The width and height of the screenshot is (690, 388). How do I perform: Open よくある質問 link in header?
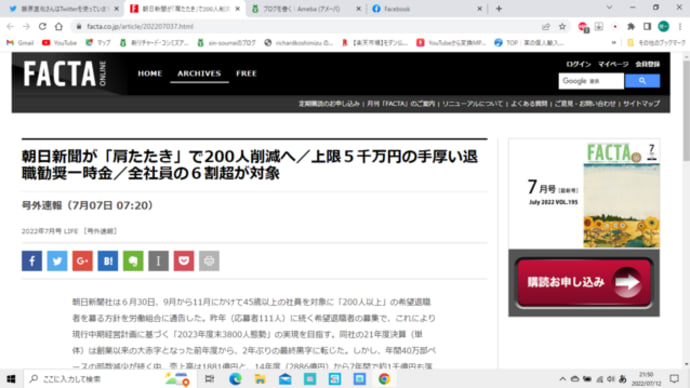click(529, 104)
